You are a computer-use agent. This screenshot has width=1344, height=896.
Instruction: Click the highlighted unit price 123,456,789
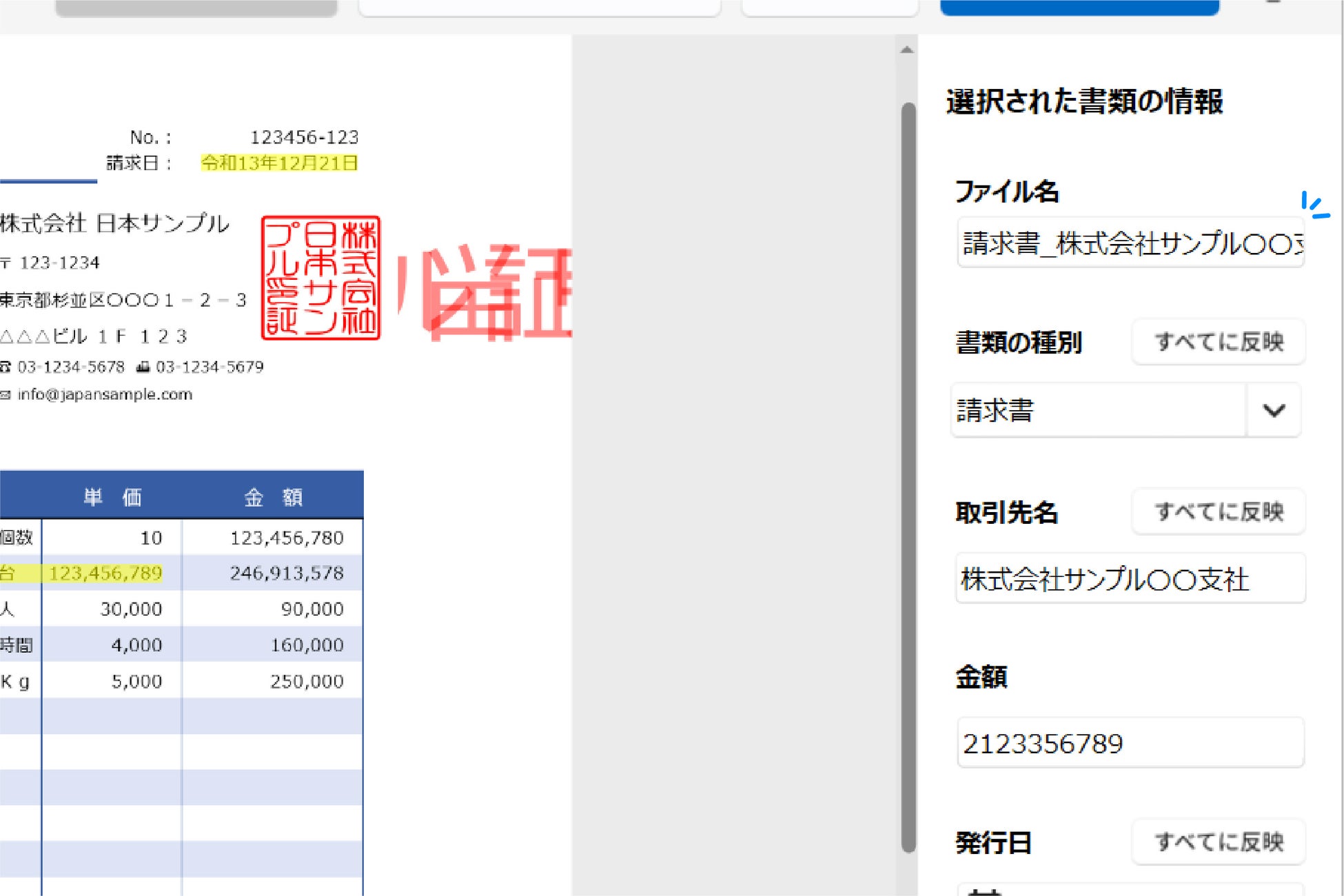[x=105, y=573]
